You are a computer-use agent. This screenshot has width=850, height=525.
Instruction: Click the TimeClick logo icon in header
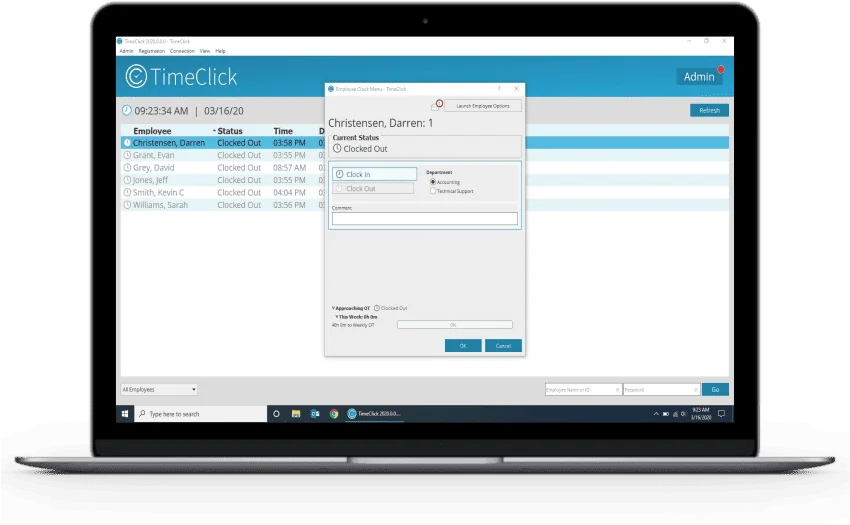pyautogui.click(x=136, y=76)
